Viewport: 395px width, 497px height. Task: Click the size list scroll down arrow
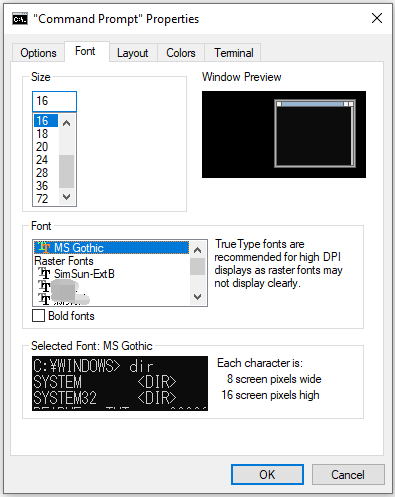67,197
